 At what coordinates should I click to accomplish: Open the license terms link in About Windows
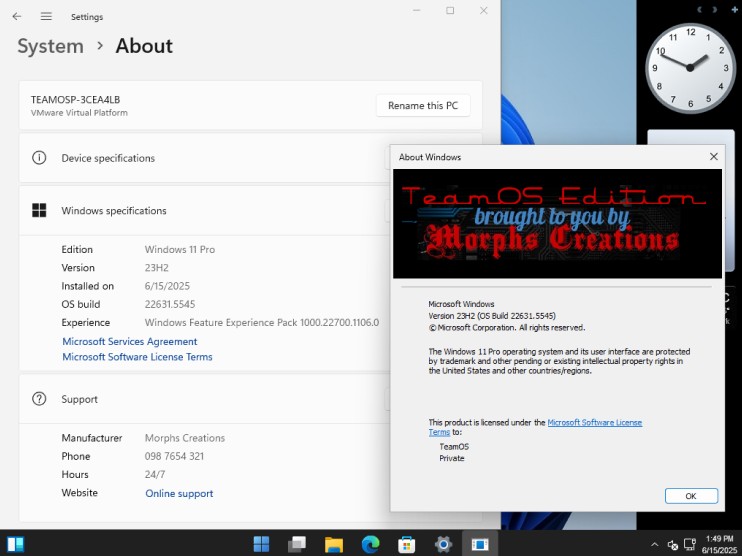pos(594,423)
